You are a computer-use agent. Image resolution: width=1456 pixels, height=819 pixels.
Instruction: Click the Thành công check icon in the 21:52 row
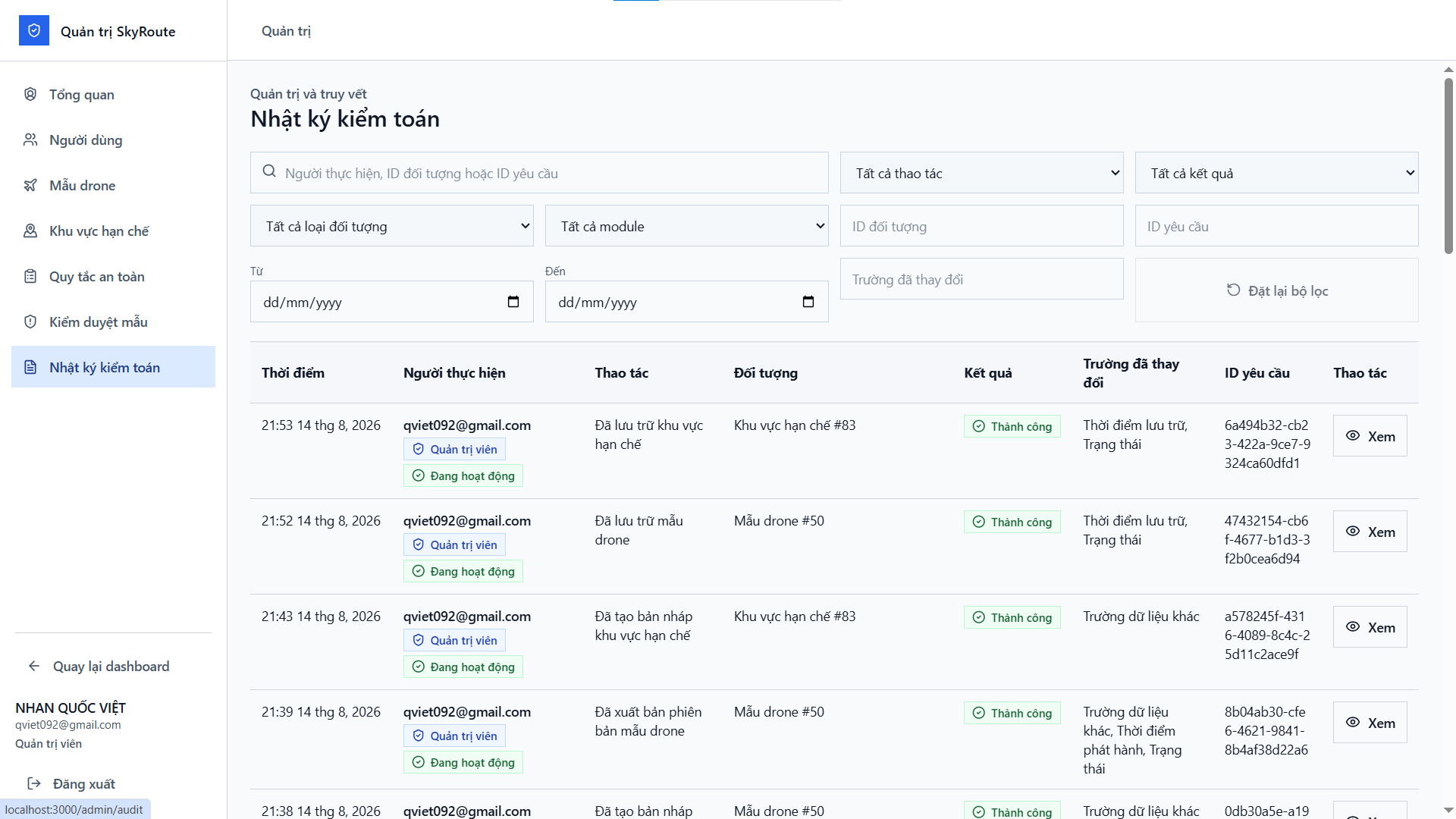[x=979, y=522]
